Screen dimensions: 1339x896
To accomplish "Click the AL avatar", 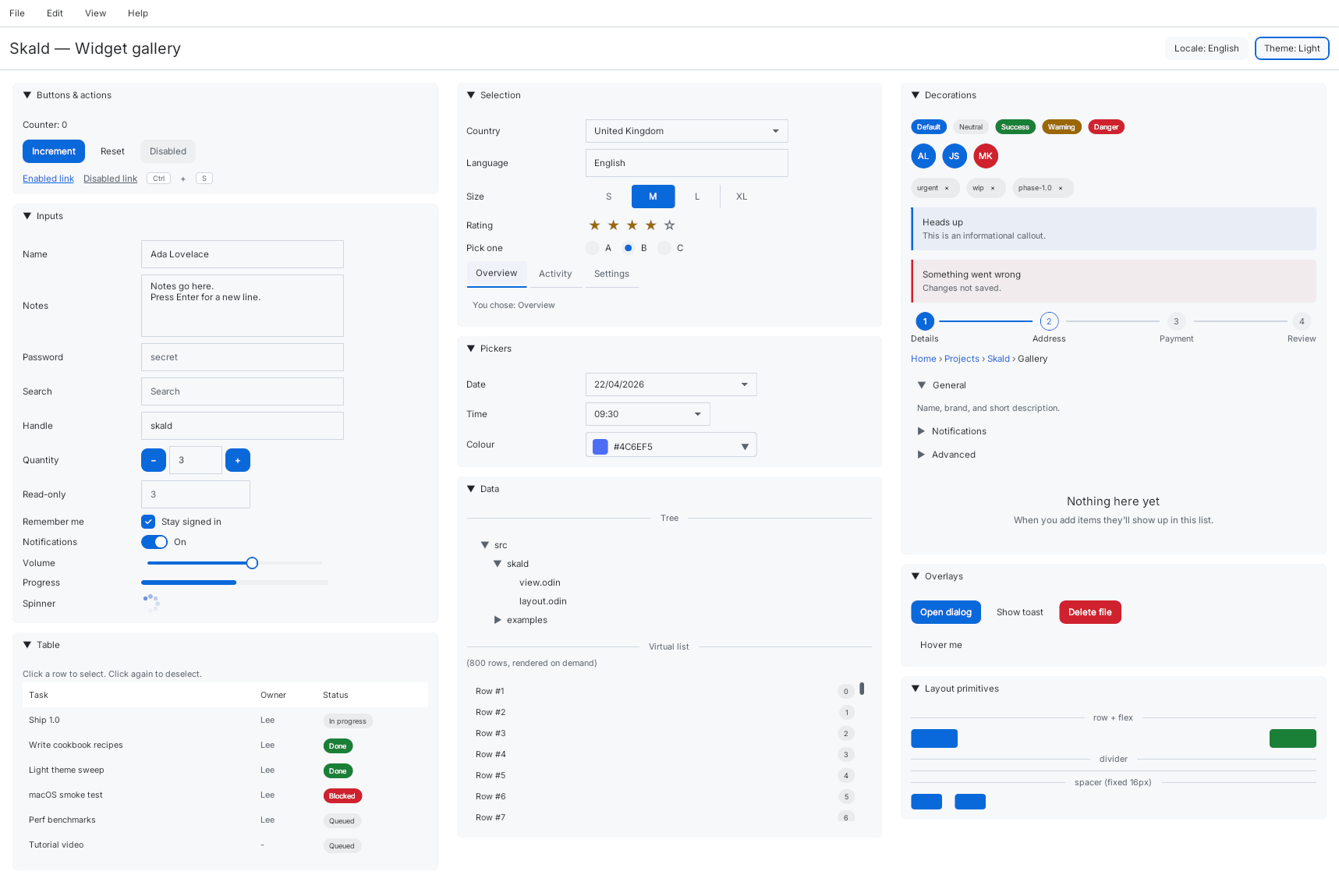I will click(x=923, y=156).
